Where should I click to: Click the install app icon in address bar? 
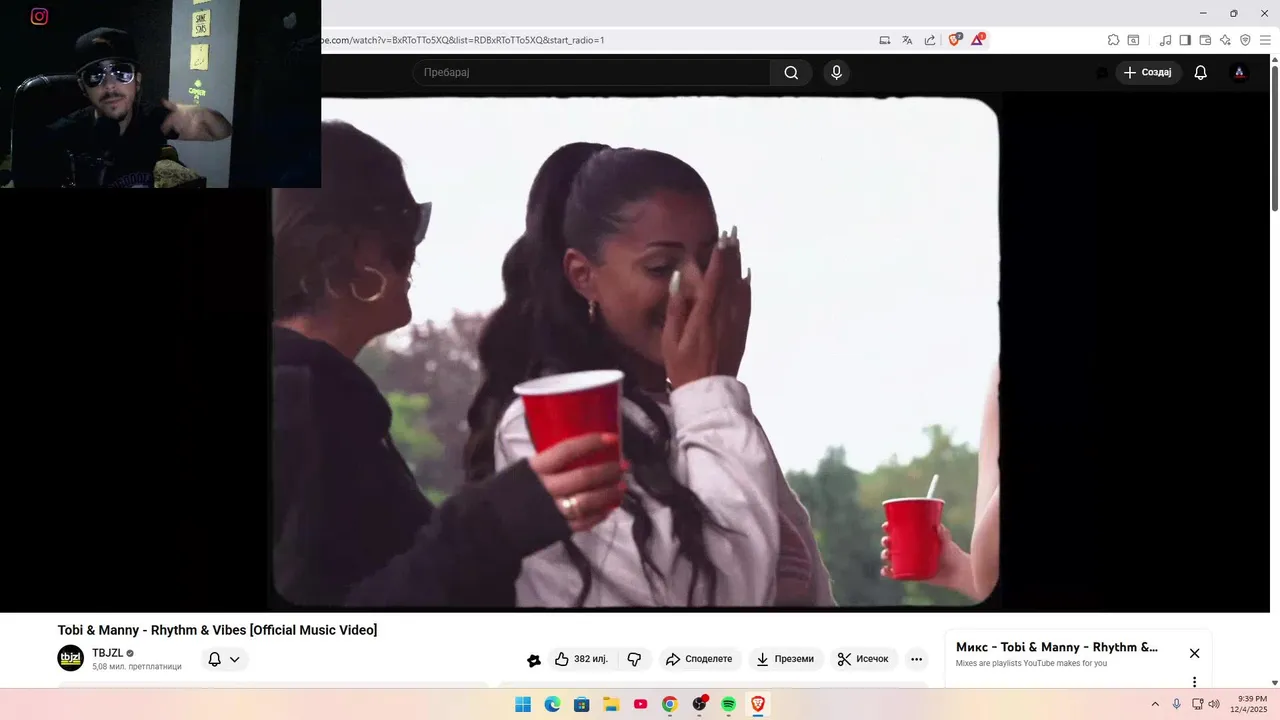click(885, 40)
